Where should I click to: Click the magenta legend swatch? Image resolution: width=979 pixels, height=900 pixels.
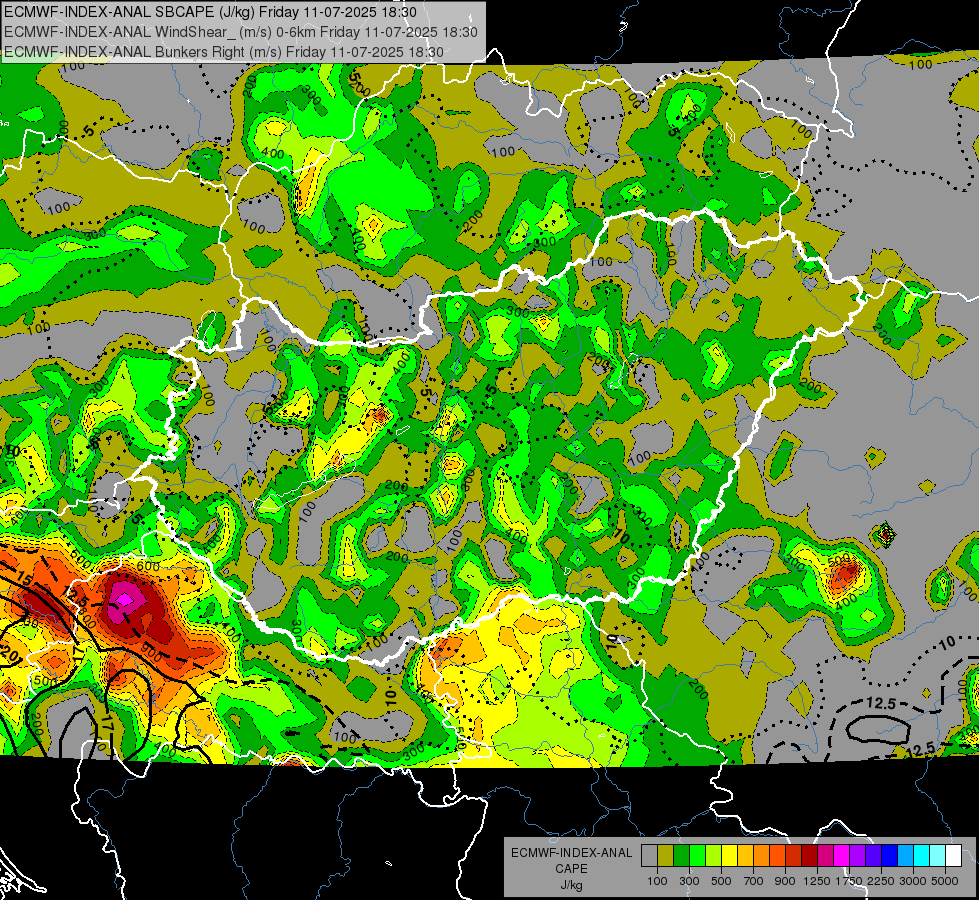click(x=842, y=856)
